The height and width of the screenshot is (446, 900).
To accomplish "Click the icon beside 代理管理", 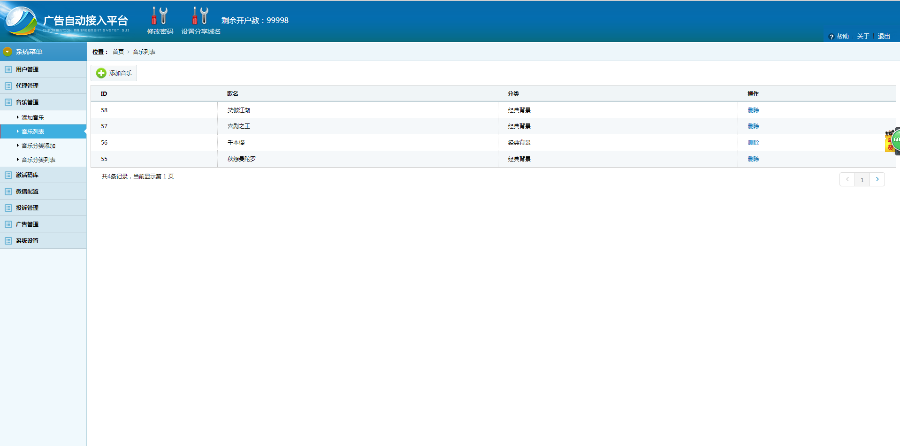I will click(x=8, y=86).
